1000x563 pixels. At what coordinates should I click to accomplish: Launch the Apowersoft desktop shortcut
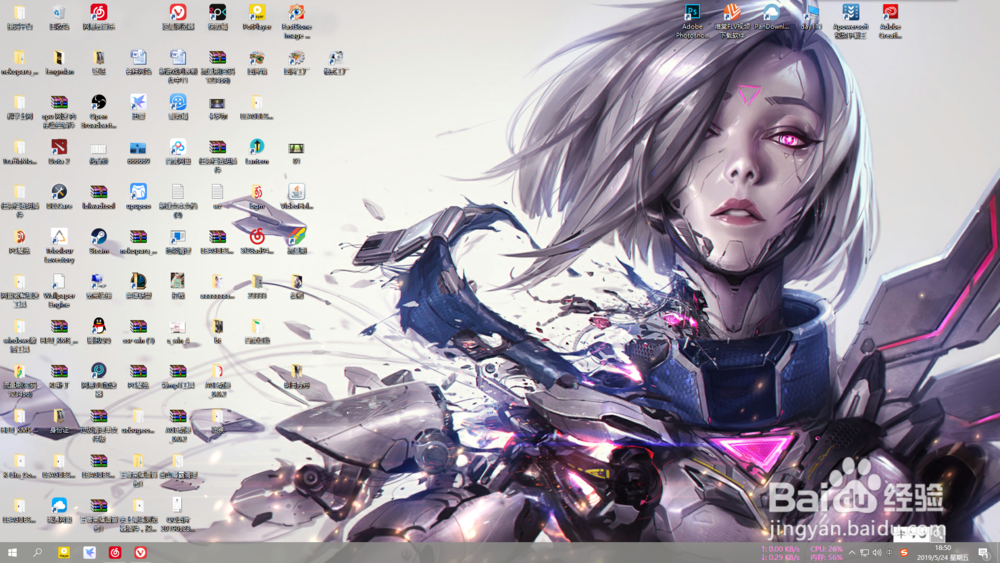tap(851, 21)
